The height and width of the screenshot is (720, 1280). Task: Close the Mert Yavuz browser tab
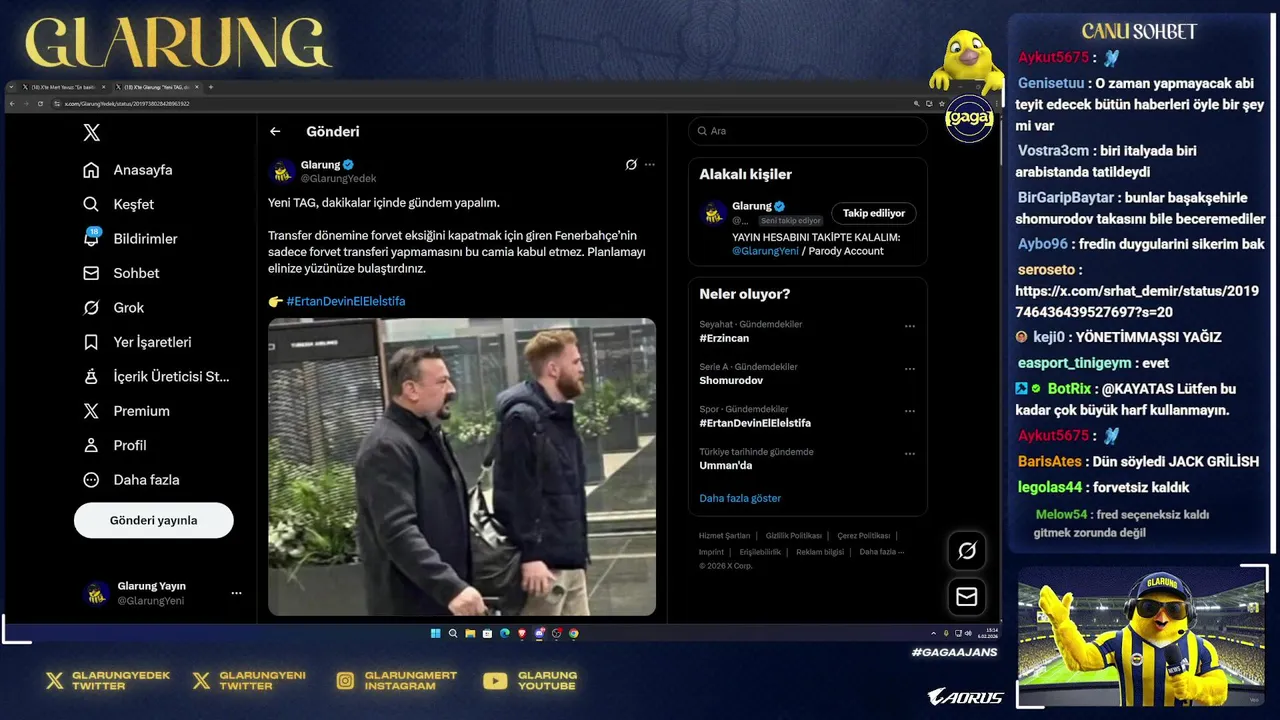104,87
